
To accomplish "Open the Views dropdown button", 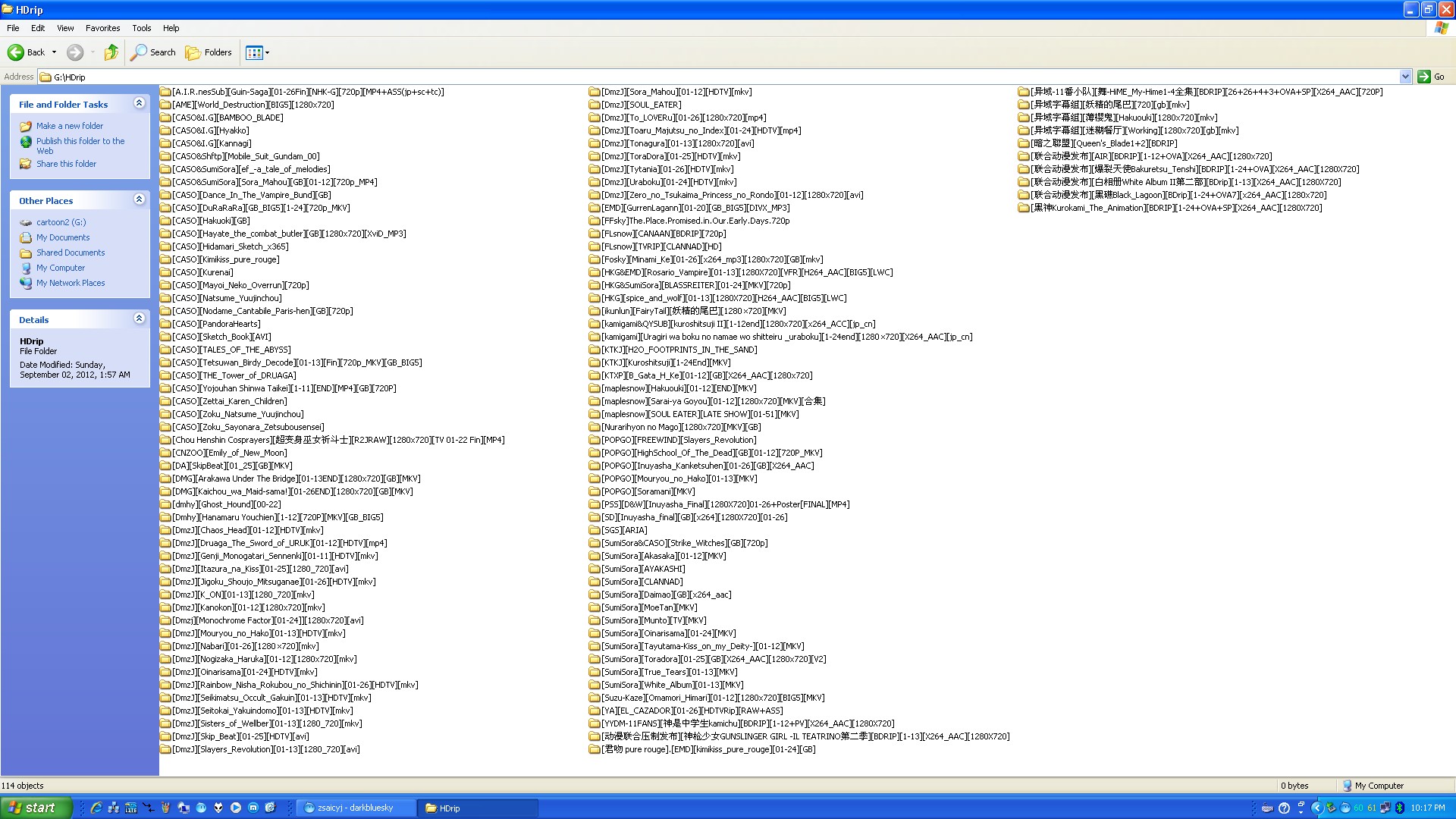I will 258,52.
